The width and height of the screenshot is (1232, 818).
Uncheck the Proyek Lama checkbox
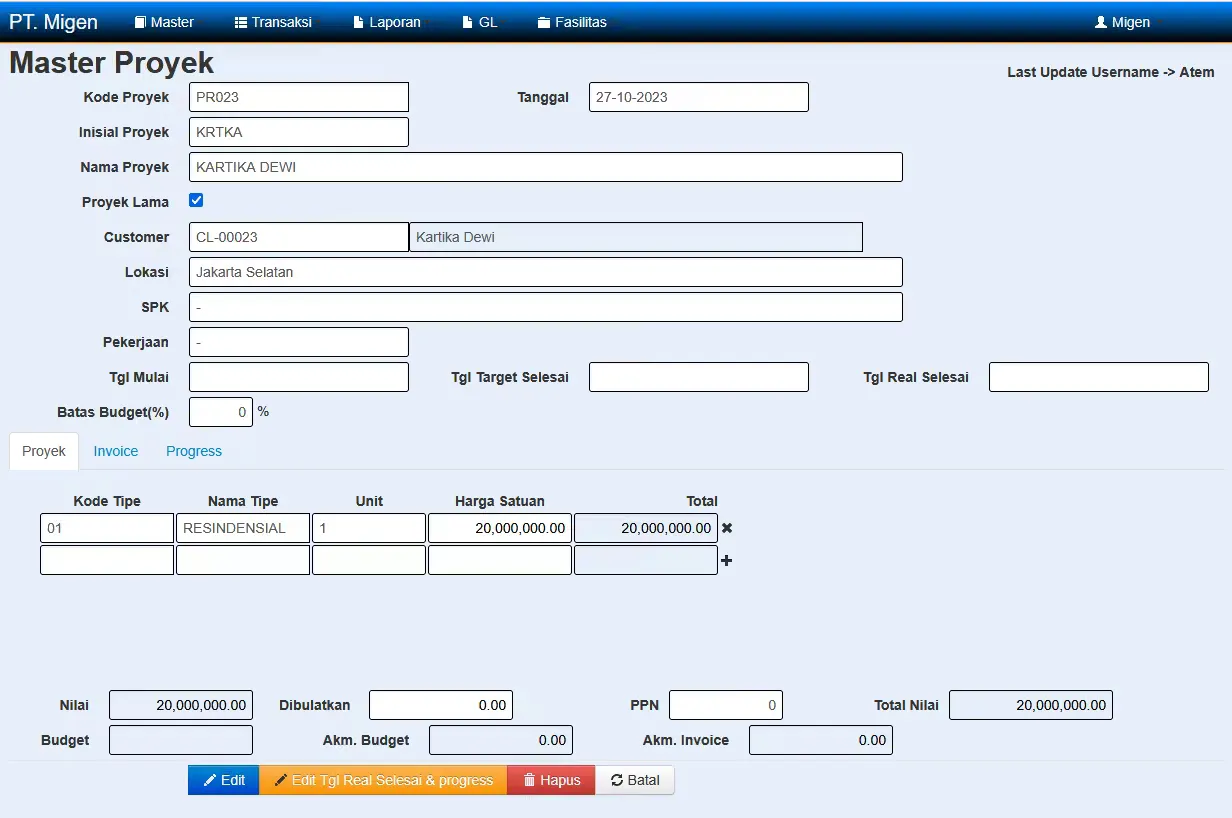click(196, 200)
